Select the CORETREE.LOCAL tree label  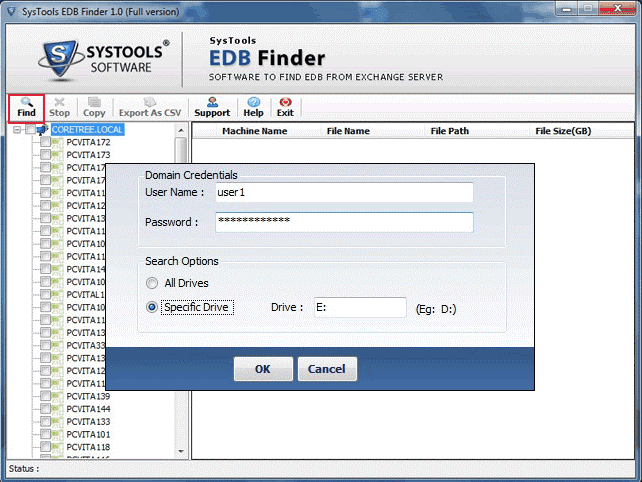click(87, 130)
